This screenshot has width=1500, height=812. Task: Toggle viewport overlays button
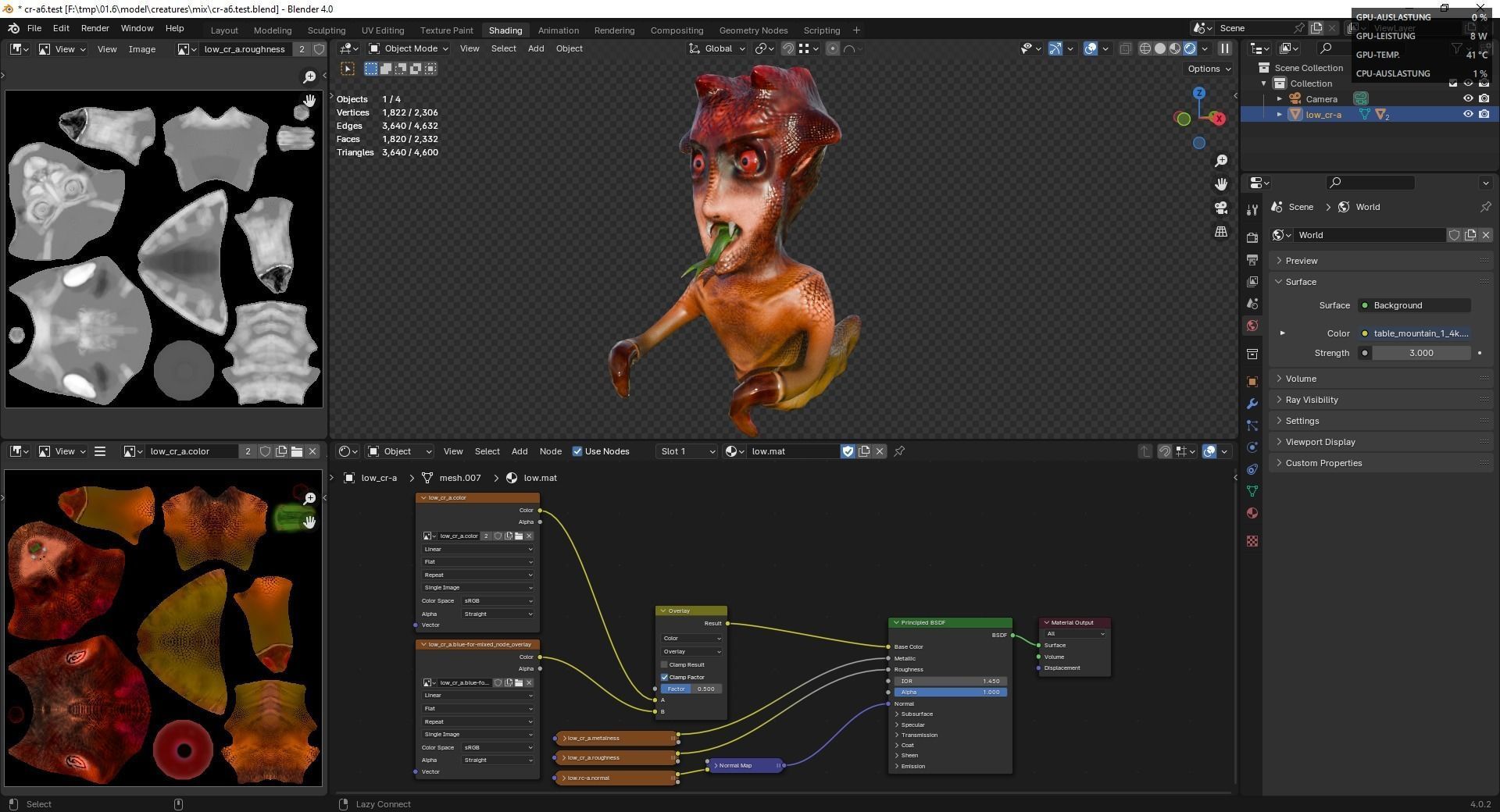tap(1091, 48)
